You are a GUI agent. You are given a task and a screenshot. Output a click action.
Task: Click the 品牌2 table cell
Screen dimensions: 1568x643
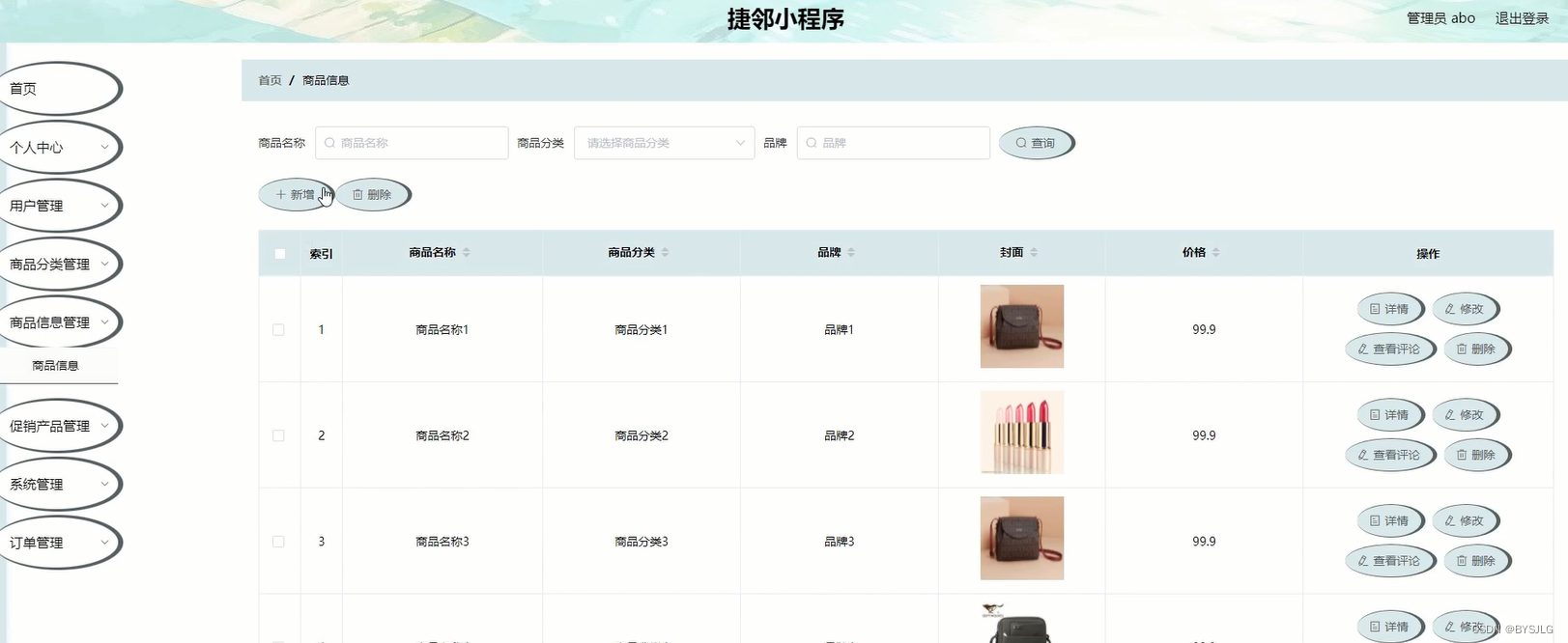(x=839, y=436)
